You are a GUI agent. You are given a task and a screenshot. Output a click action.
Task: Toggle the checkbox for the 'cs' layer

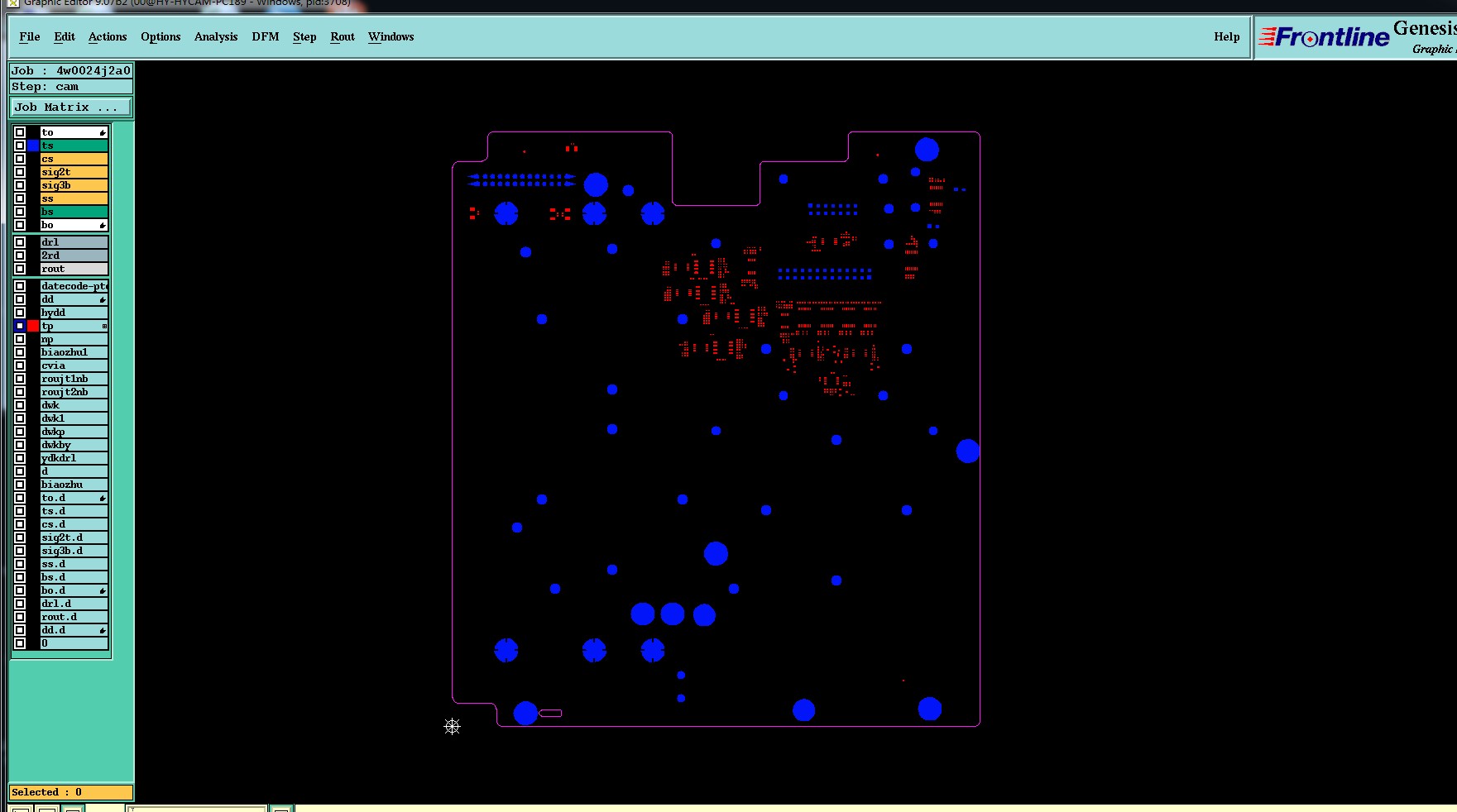20,159
